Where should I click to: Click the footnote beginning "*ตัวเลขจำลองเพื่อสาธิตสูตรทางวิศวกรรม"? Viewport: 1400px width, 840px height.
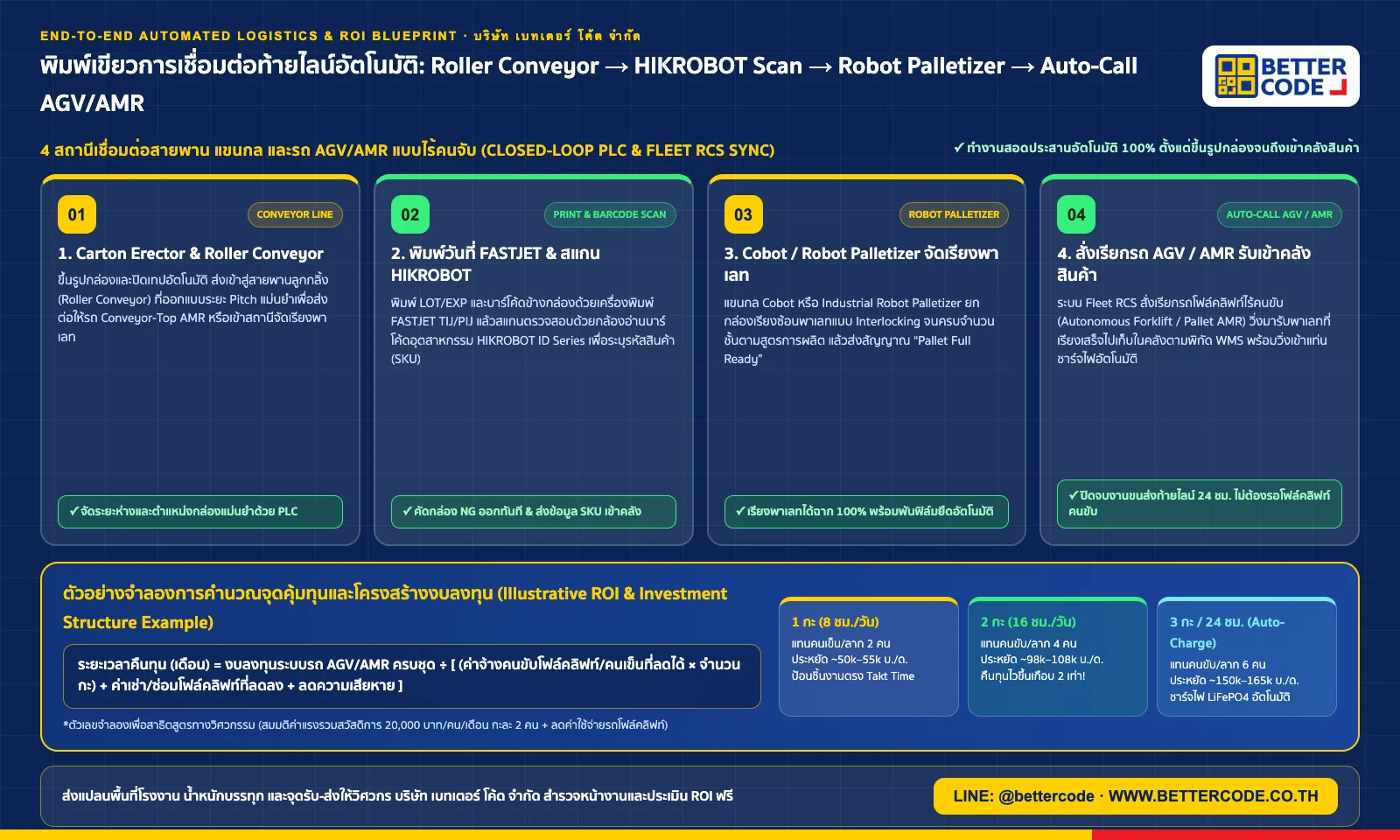pos(366,725)
